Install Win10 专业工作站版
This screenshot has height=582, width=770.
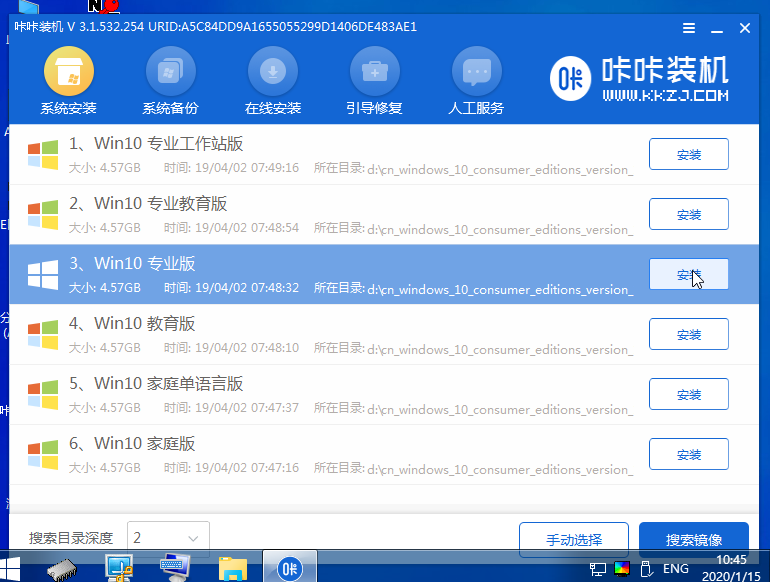click(688, 154)
